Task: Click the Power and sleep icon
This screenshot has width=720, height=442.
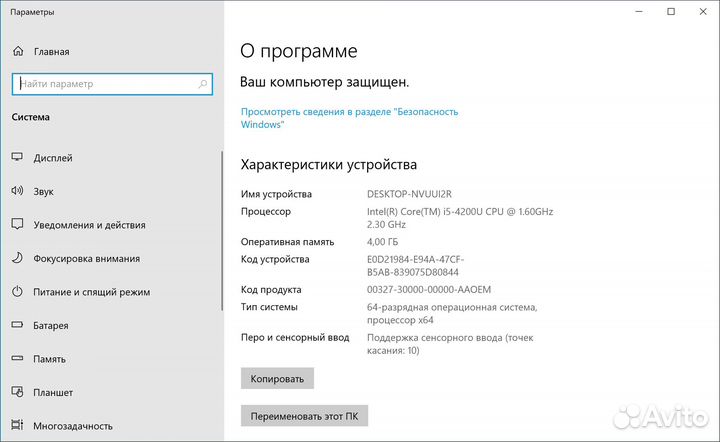Action: point(17,292)
